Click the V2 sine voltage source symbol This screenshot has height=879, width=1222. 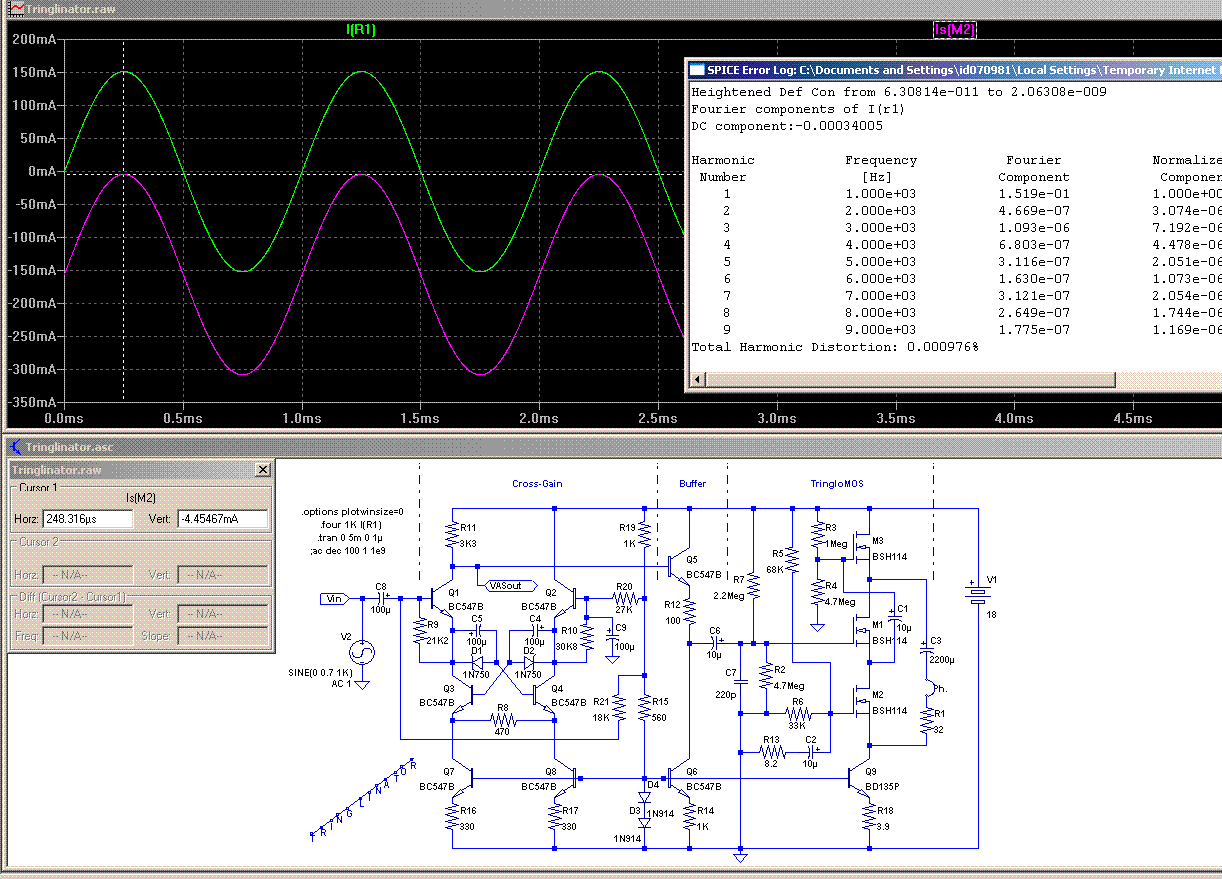pos(361,651)
